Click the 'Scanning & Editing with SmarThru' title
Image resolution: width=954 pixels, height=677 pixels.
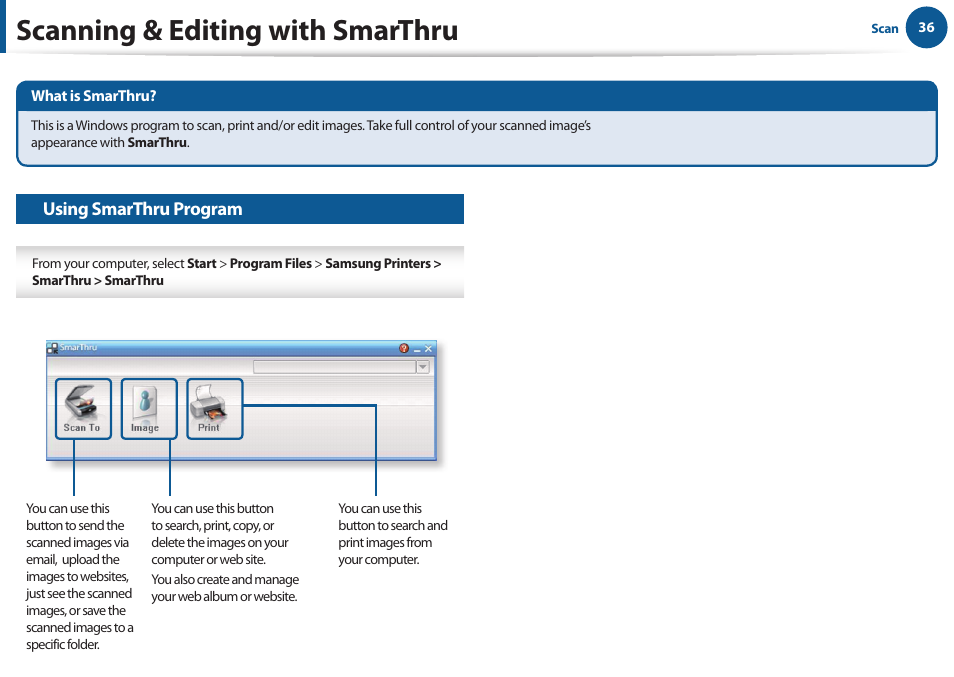tap(237, 30)
